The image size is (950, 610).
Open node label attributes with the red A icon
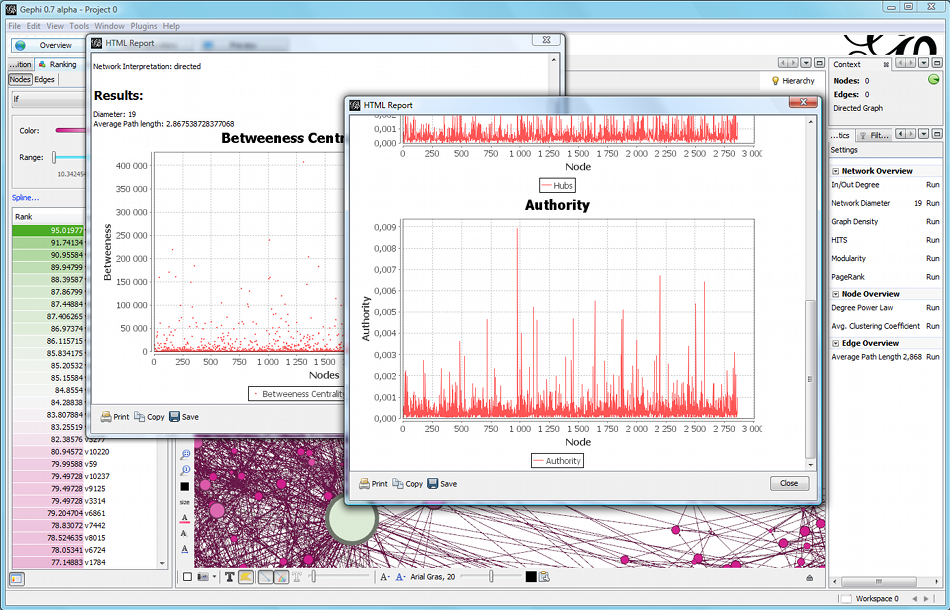point(186,516)
